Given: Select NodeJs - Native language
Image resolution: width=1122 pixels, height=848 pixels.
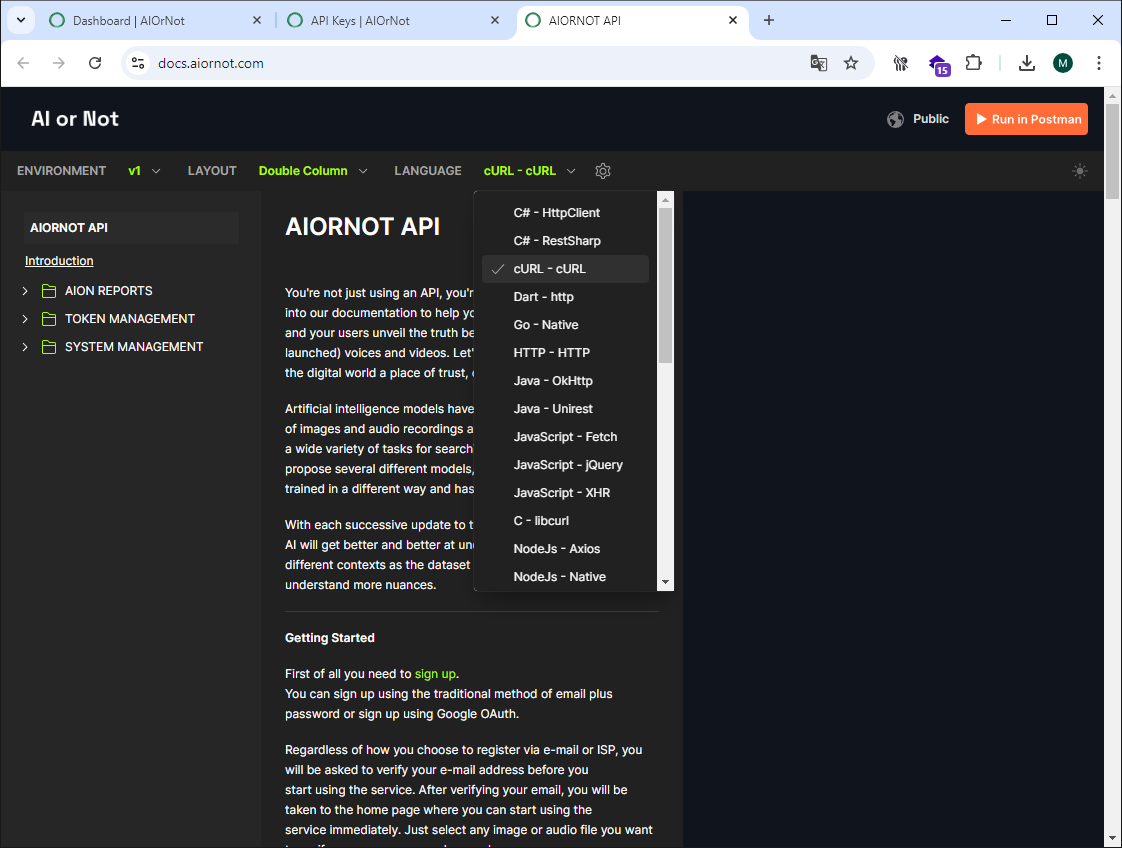Looking at the screenshot, I should [565, 577].
